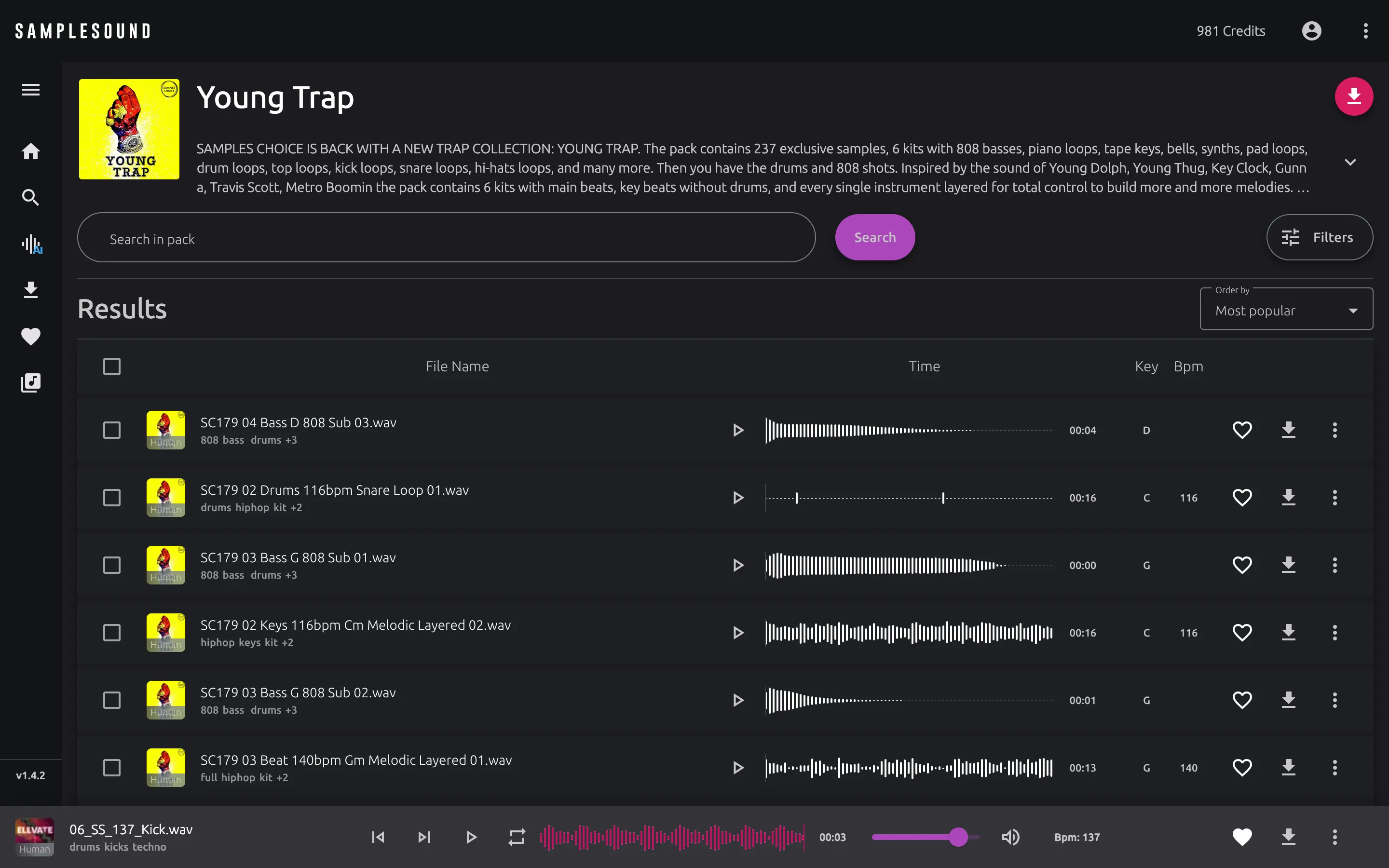
Task: Download SC179 04 Bass D 808 Sub 03
Action: coord(1289,430)
